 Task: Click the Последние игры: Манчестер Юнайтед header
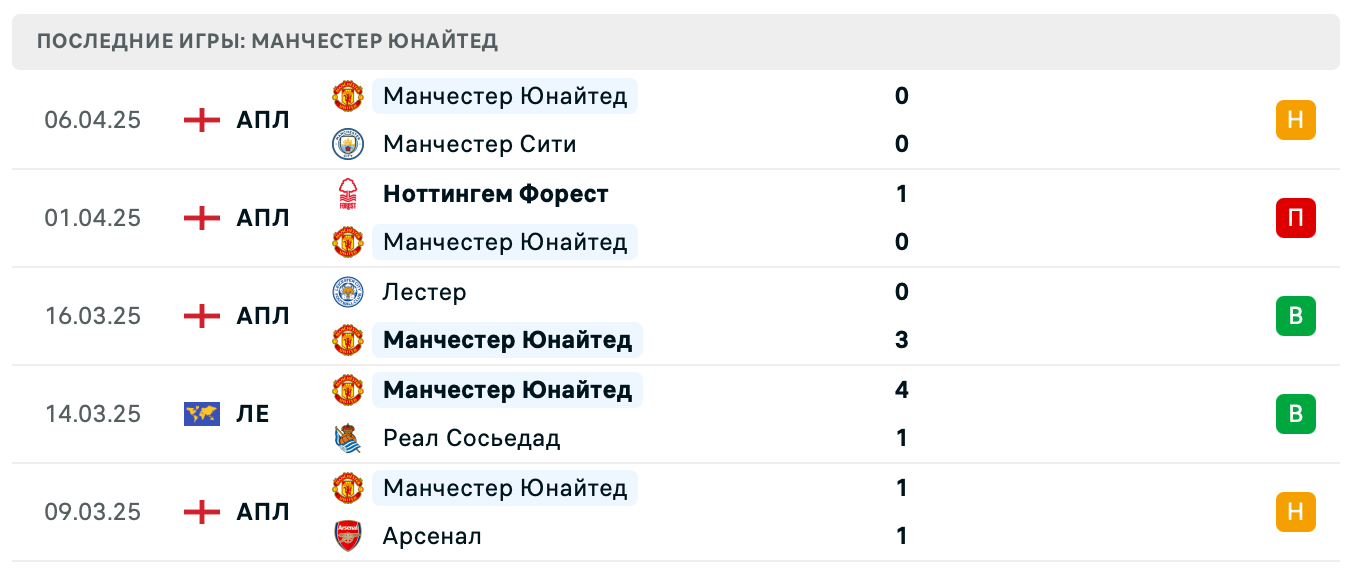[x=267, y=42]
